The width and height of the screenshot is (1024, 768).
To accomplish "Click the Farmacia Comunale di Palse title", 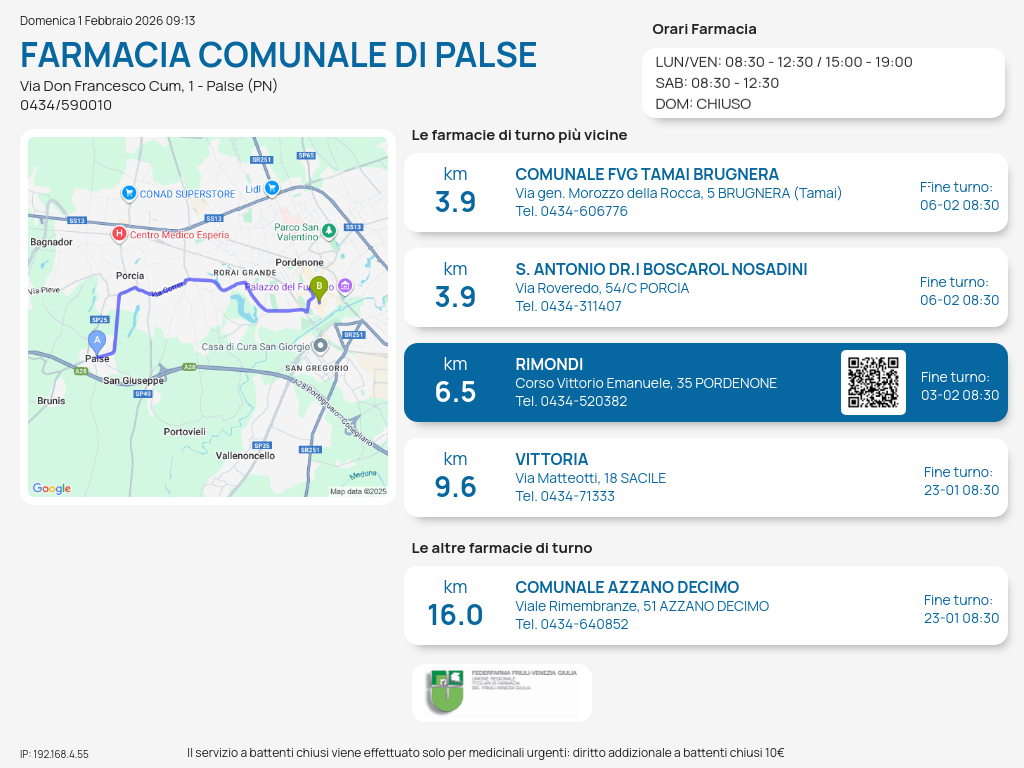I will (x=278, y=55).
